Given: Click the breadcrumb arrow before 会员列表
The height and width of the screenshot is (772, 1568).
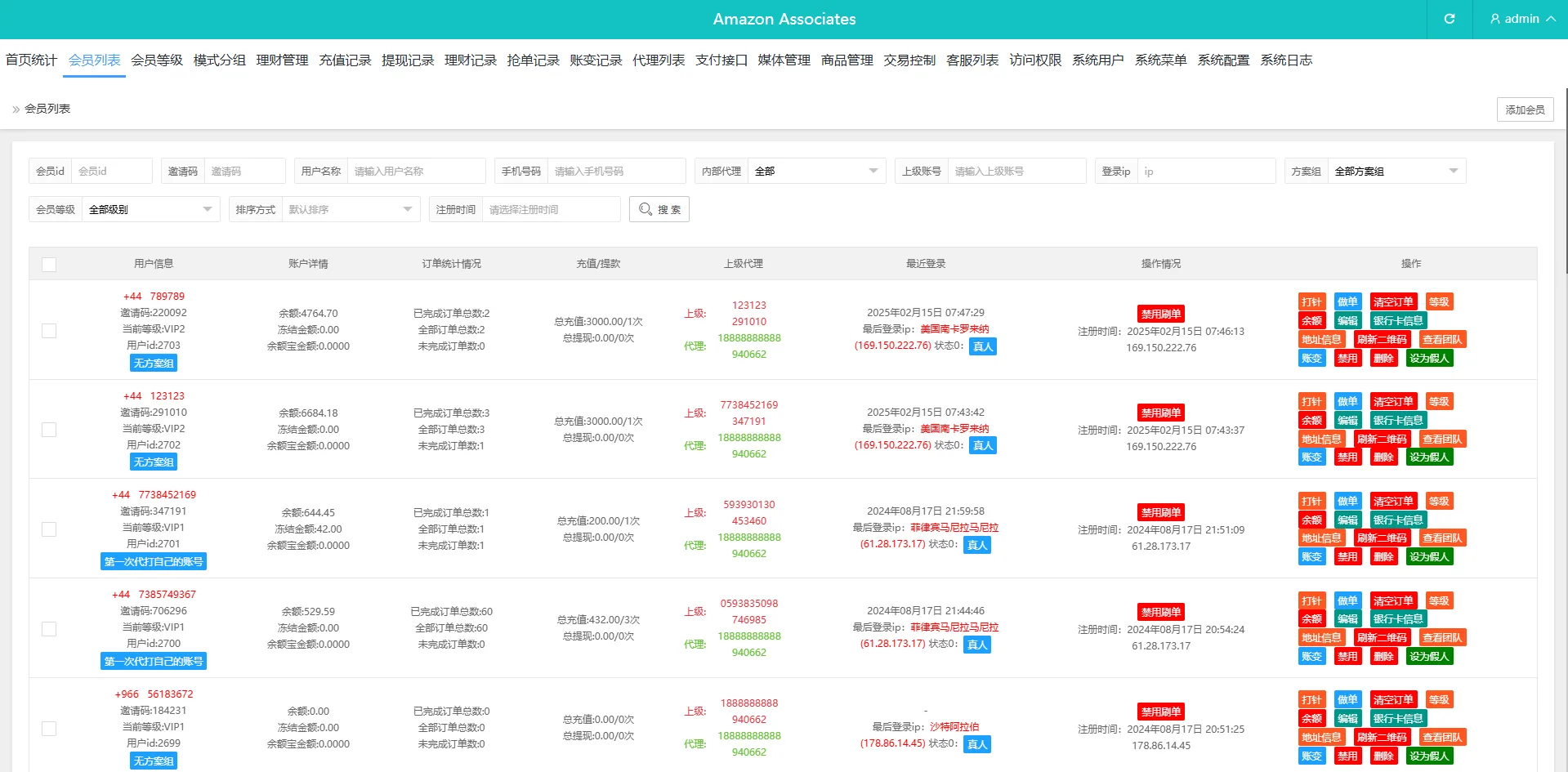Looking at the screenshot, I should pyautogui.click(x=16, y=109).
